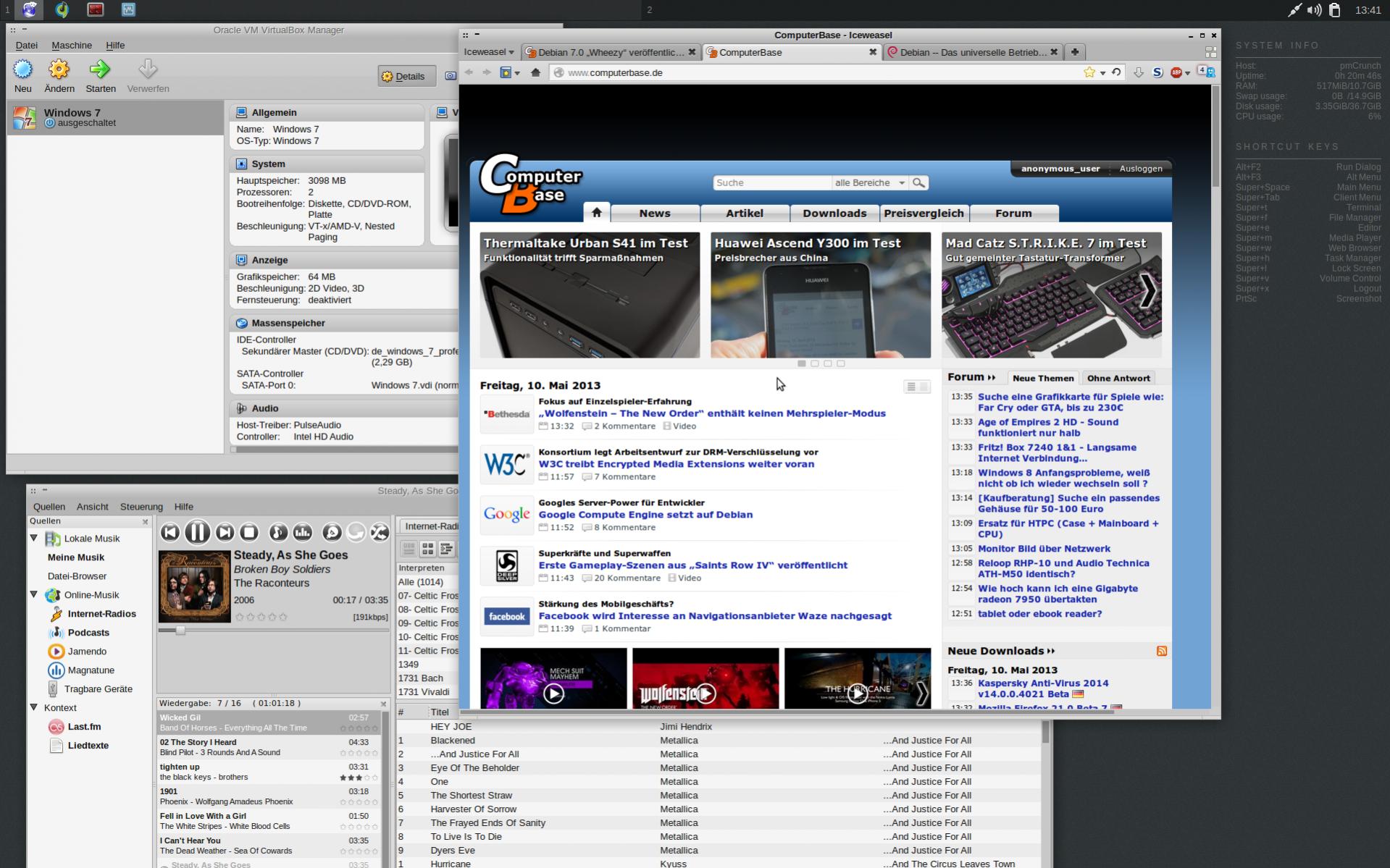Click the ComputerBase search input field
Viewport: 1390px width, 868px height.
(772, 183)
